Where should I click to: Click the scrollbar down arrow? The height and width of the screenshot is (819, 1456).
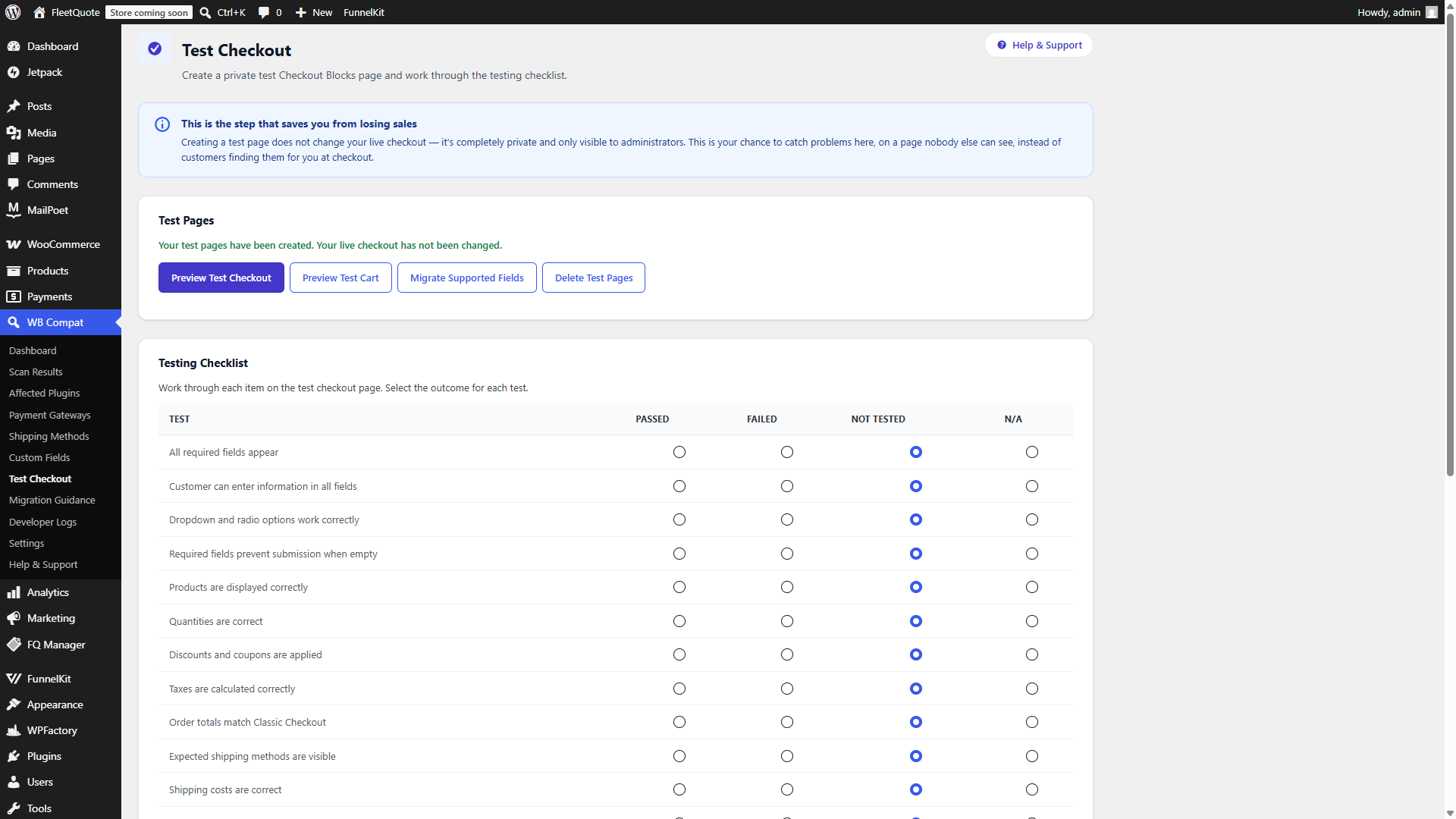click(x=1450, y=812)
